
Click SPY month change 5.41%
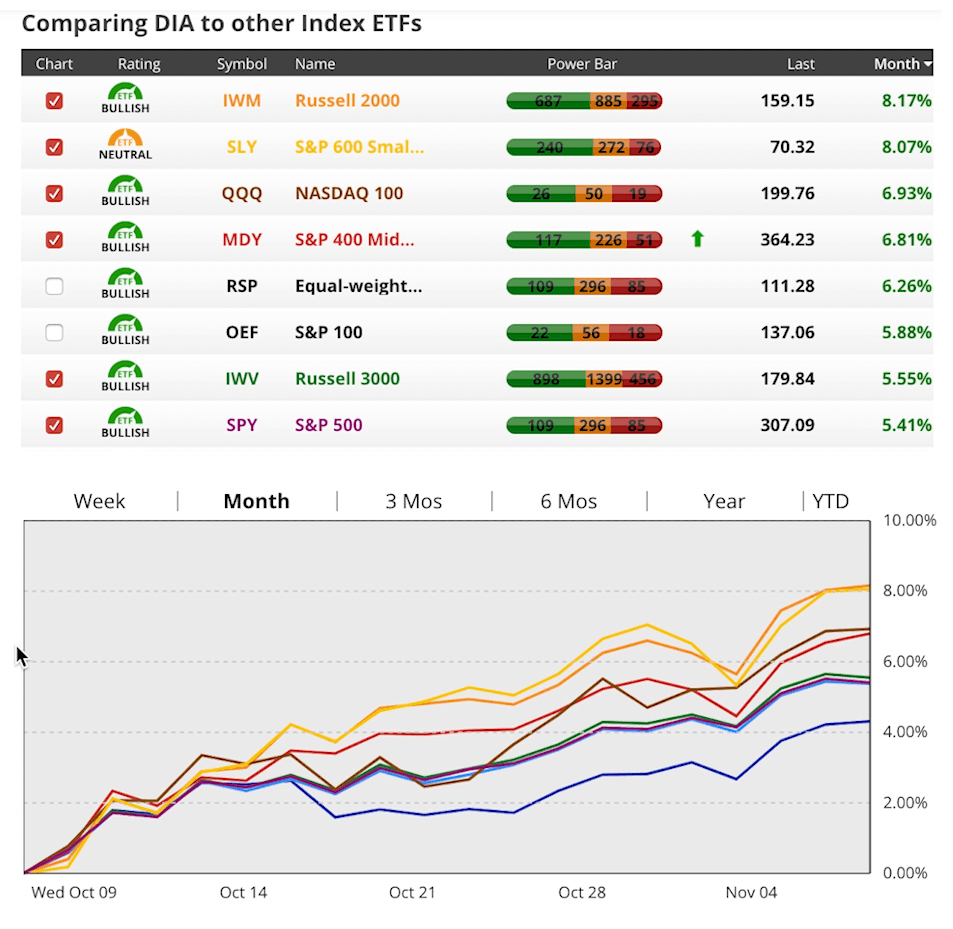click(x=907, y=425)
